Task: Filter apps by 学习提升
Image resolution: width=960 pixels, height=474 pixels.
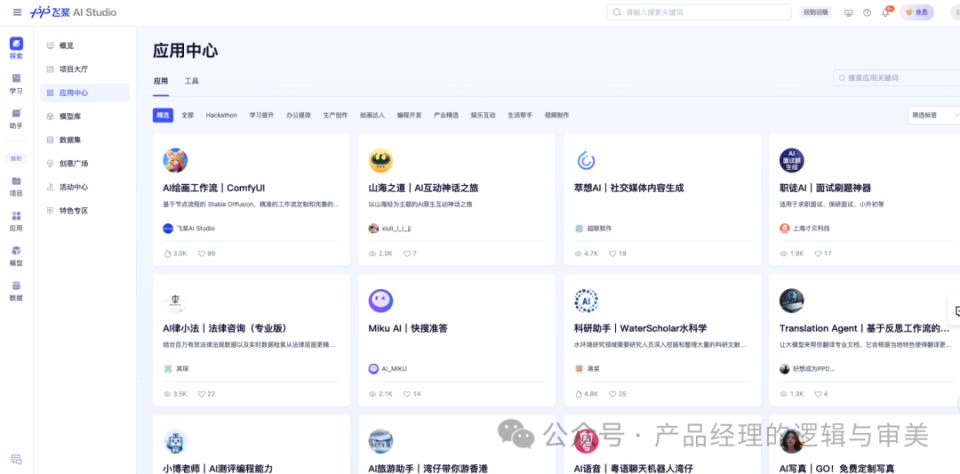Action: pos(261,115)
